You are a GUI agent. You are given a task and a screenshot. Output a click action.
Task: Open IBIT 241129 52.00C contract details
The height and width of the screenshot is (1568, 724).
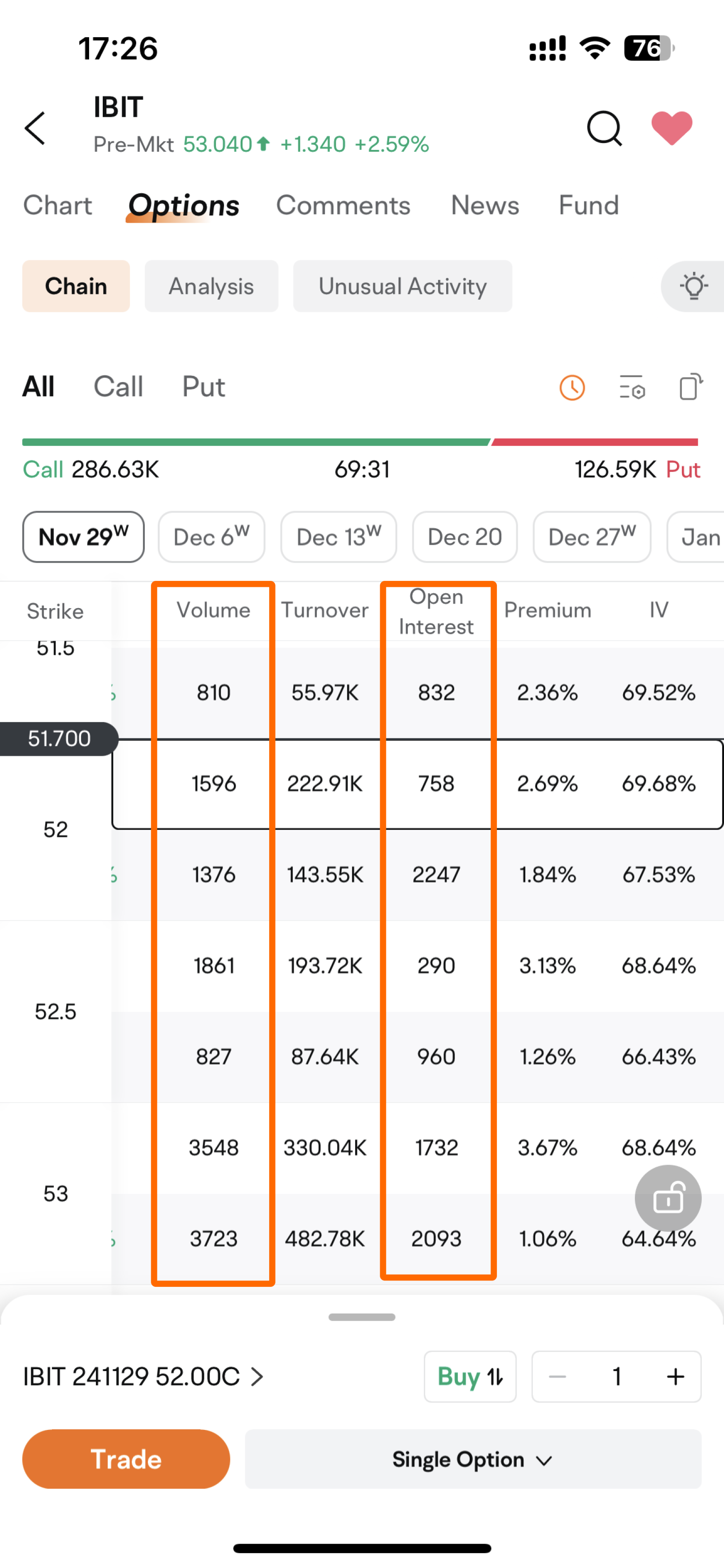pos(143,1376)
